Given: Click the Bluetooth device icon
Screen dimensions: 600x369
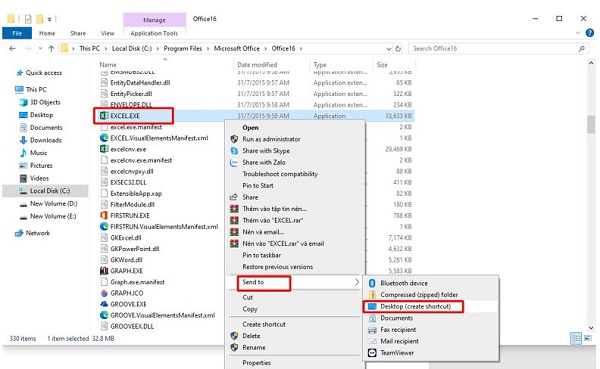Looking at the screenshot, I should tap(372, 283).
